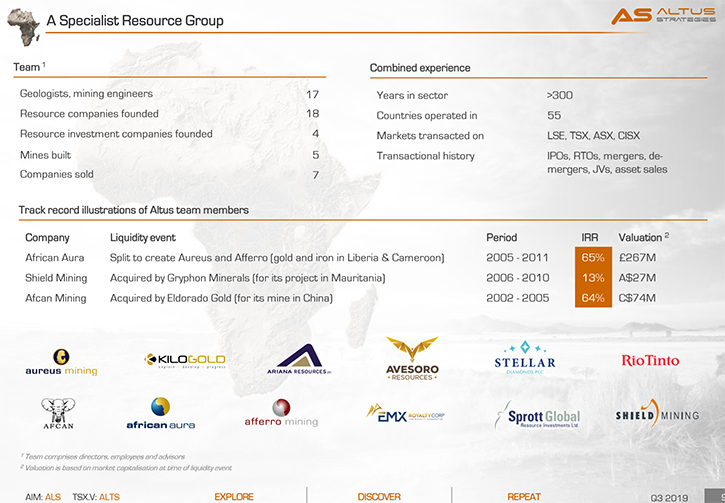Click the Africa map icon beside title

(x=24, y=27)
